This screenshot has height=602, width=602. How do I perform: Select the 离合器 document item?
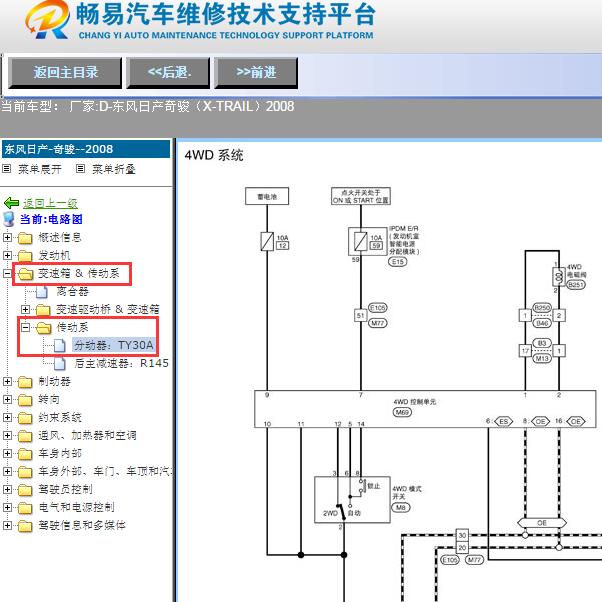point(72,291)
